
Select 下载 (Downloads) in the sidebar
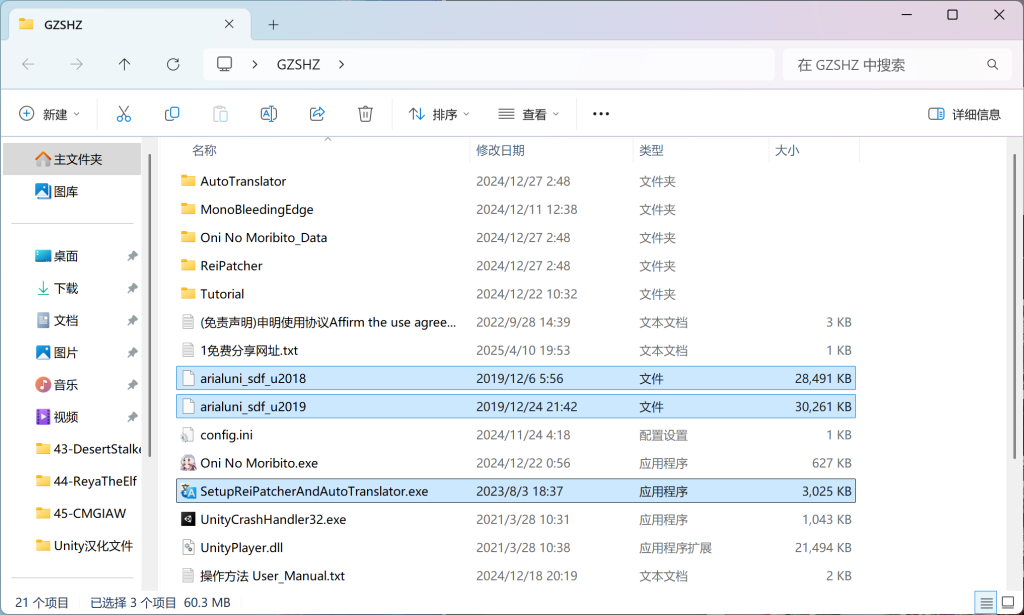pyautogui.click(x=66, y=288)
